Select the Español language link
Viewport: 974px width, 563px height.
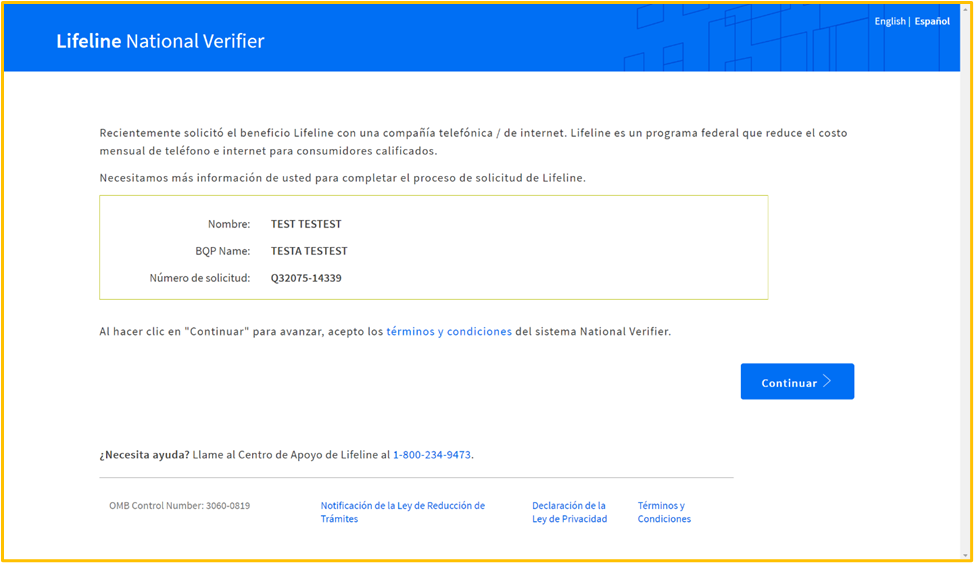[932, 21]
